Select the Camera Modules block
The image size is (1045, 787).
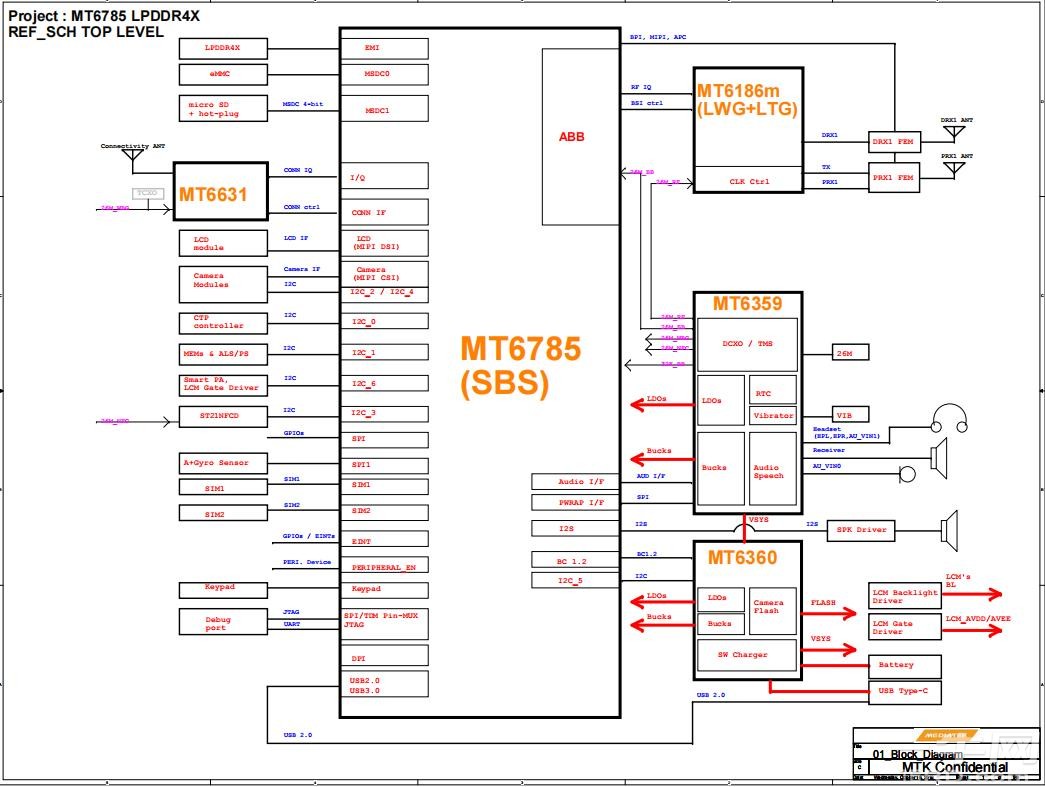tap(222, 281)
